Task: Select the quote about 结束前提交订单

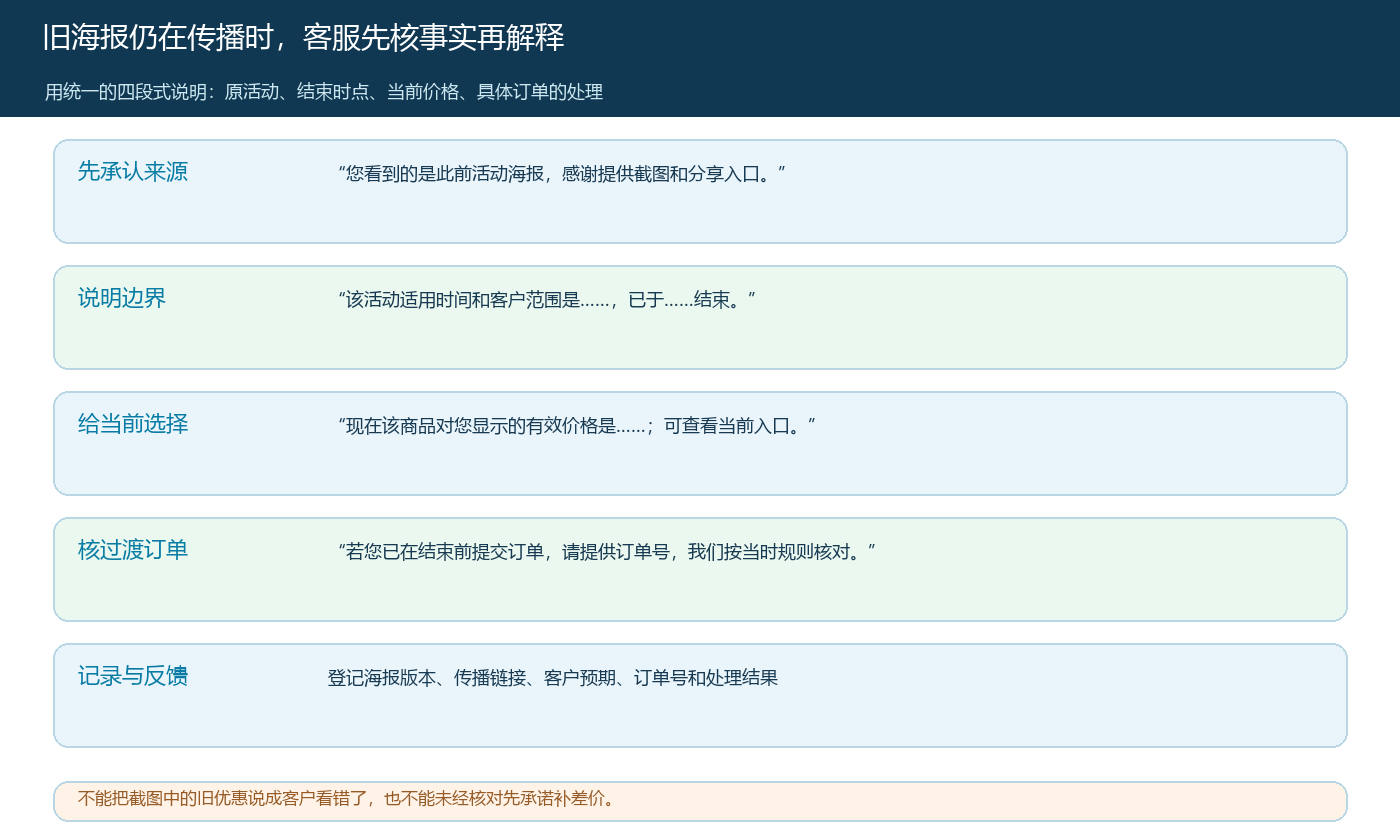Action: (607, 552)
